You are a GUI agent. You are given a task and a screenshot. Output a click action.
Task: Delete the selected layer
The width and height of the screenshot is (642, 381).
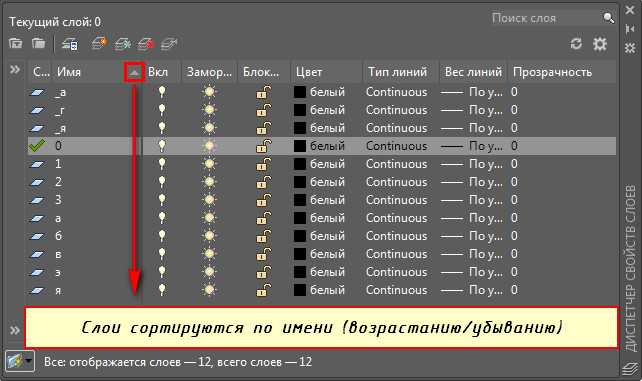pyautogui.click(x=145, y=43)
